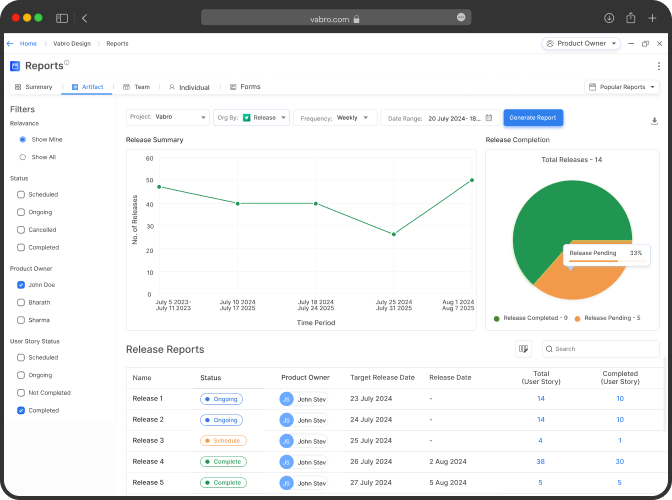Expand the Project Vabro dropdown
This screenshot has height=500, width=672.
point(168,118)
